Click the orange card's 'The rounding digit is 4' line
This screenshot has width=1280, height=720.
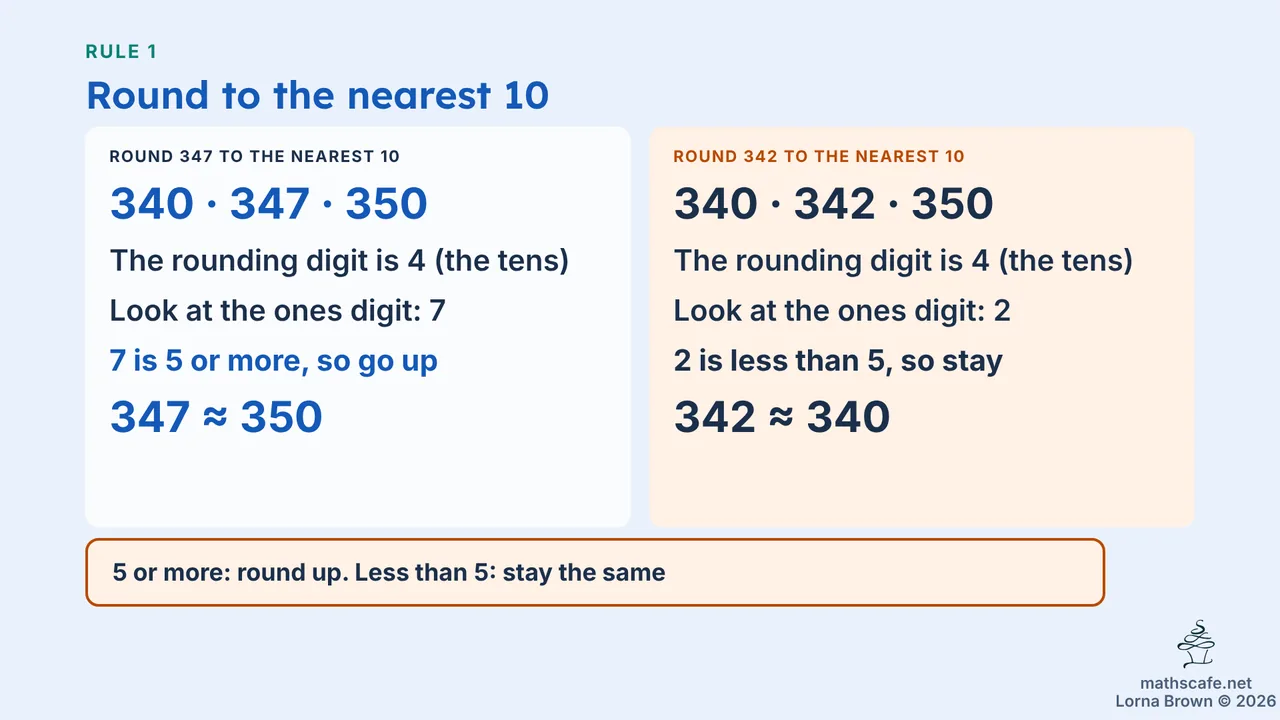pyautogui.click(x=903, y=261)
